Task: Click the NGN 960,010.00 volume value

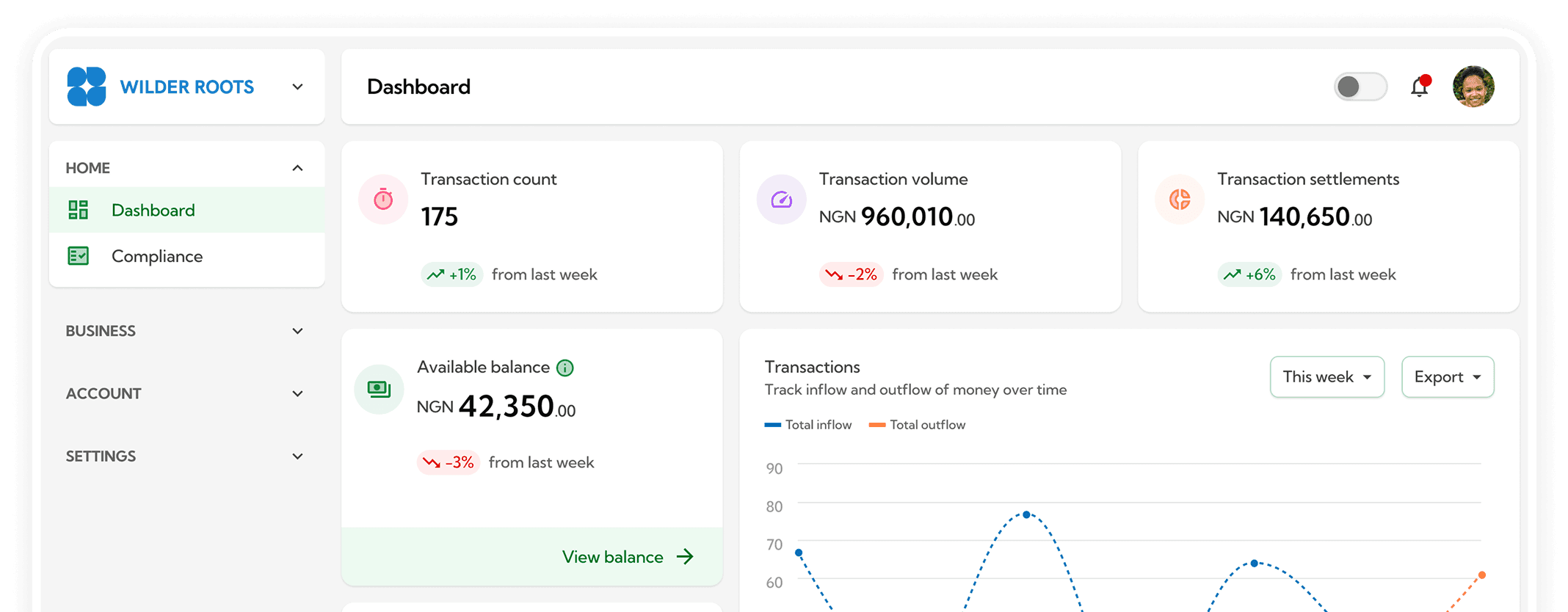Action: point(896,216)
